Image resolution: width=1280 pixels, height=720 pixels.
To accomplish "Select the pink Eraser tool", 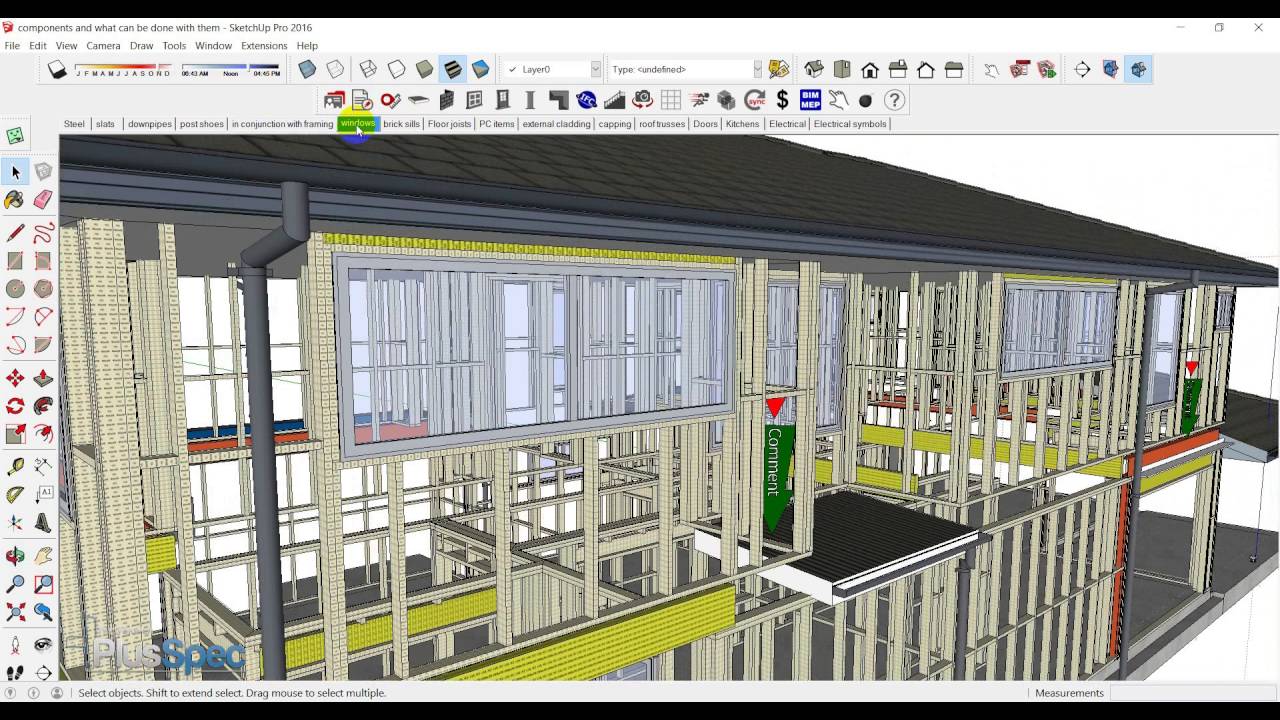I will (43, 200).
